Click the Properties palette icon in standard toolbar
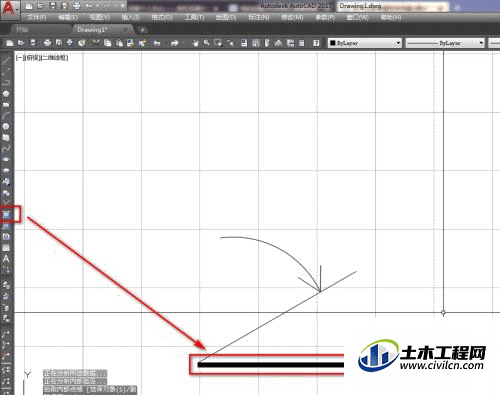 point(244,43)
